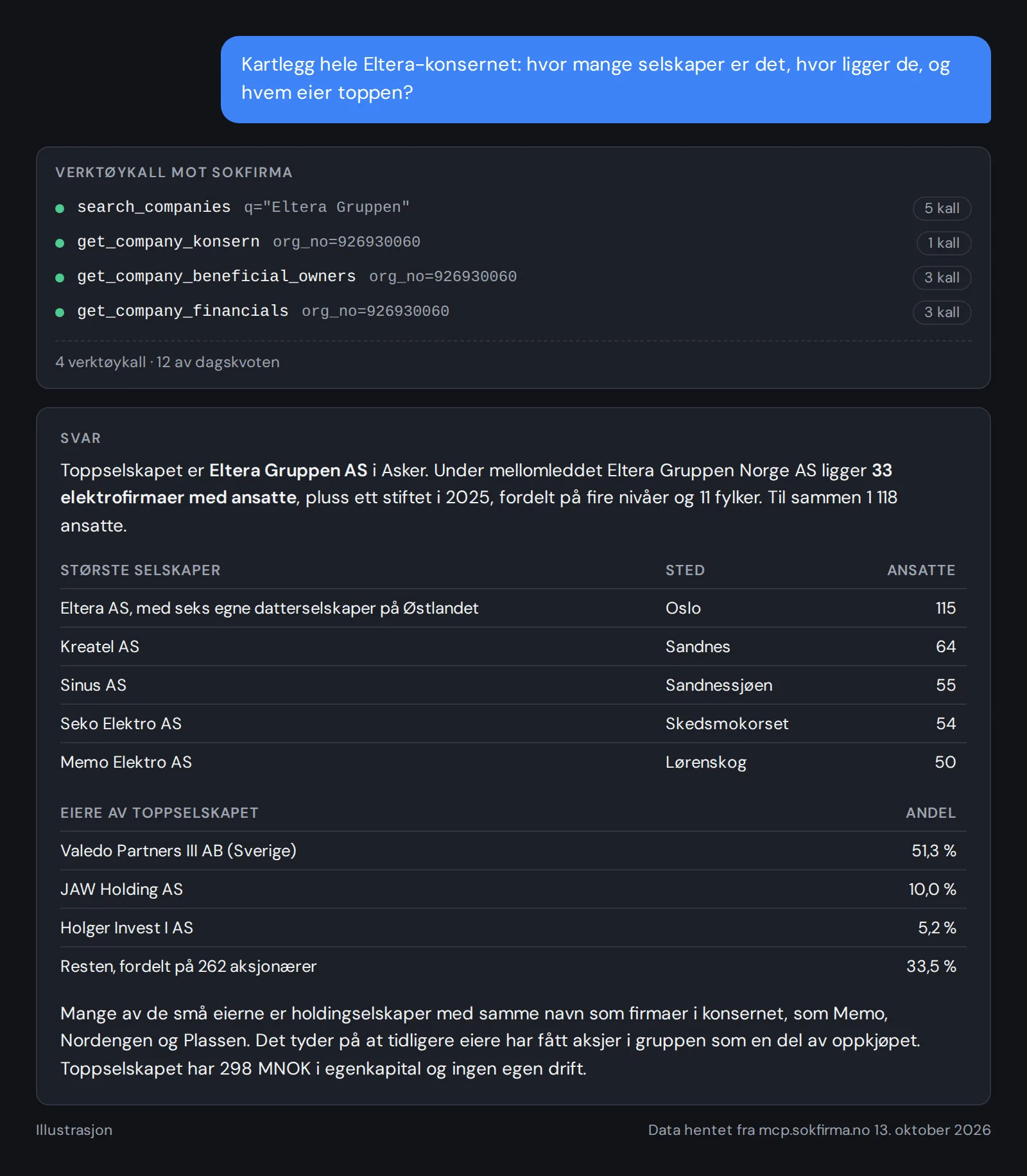
Task: Click the '33,5 %' share value
Action: tap(931, 966)
